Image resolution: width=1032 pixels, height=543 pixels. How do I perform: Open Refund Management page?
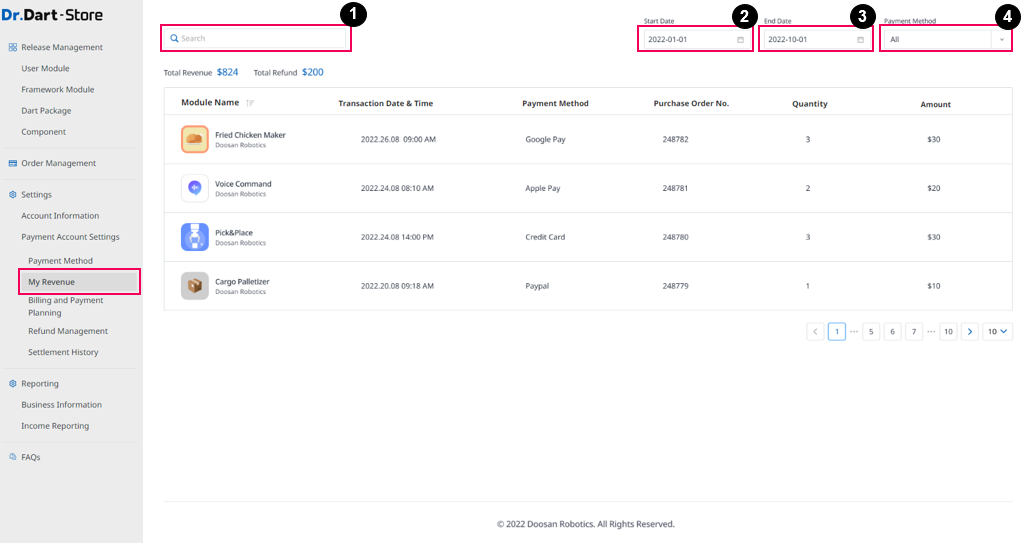[68, 331]
